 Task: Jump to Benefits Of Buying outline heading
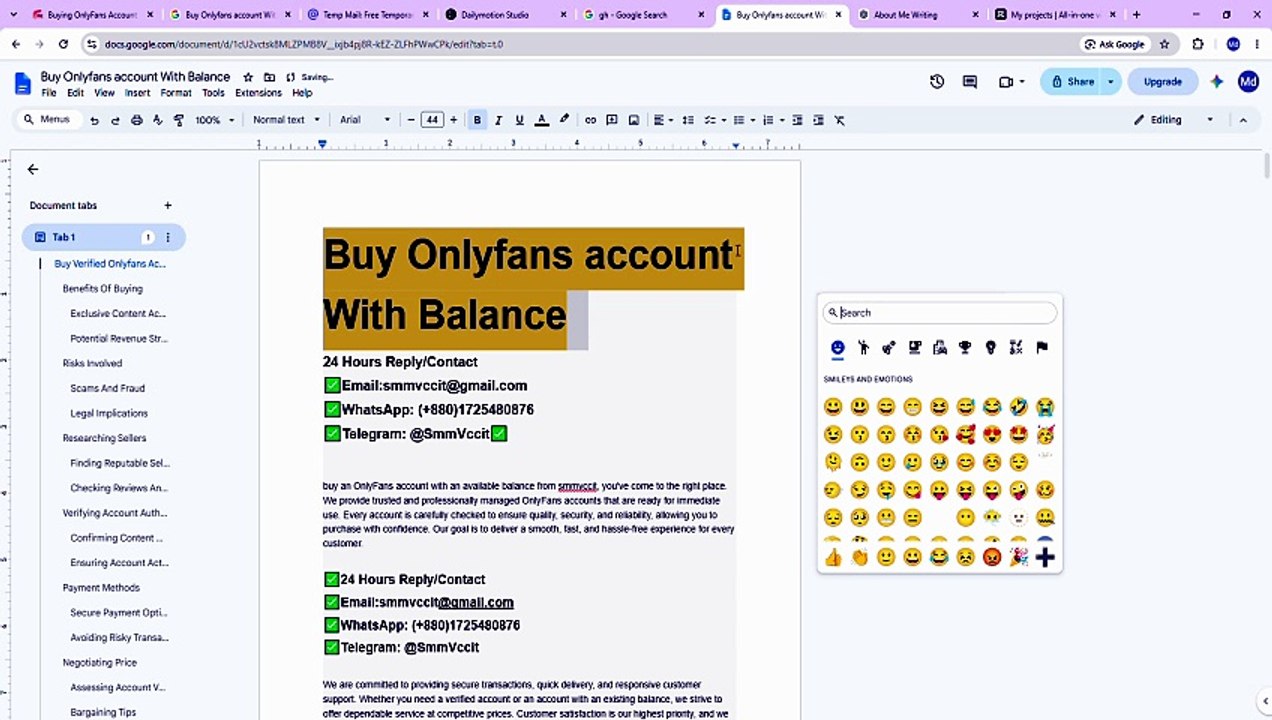(102, 288)
